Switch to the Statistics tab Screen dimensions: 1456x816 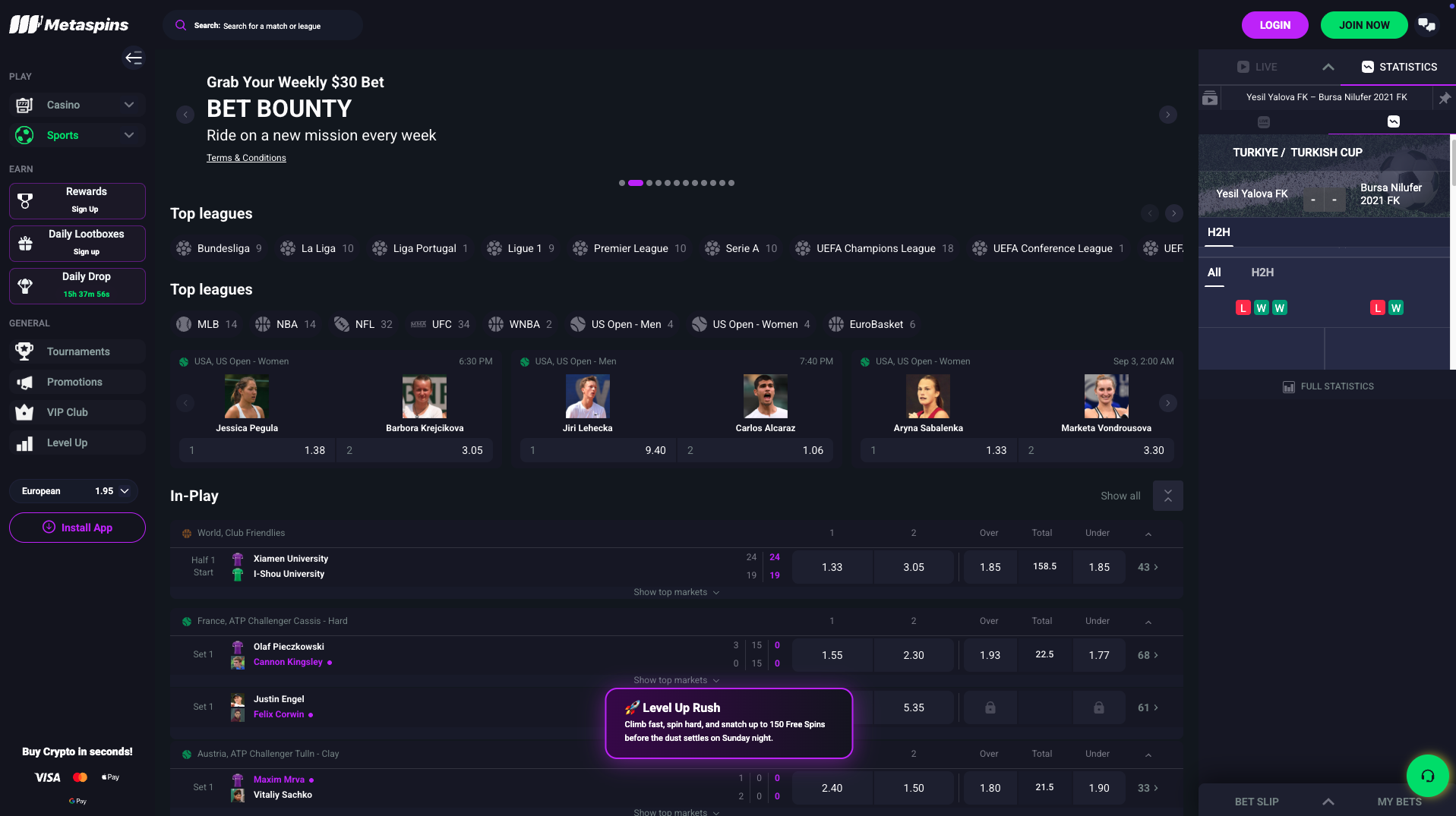(1399, 67)
